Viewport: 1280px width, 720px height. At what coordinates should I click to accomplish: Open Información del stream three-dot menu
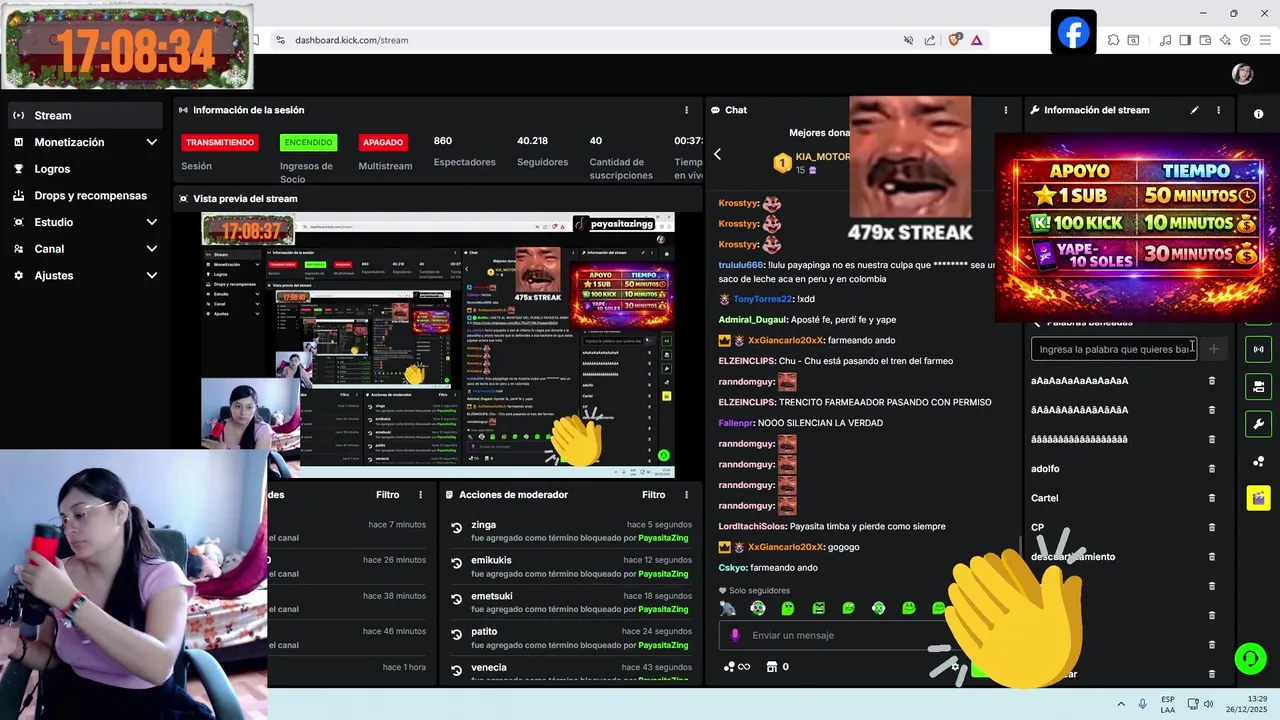1218,110
